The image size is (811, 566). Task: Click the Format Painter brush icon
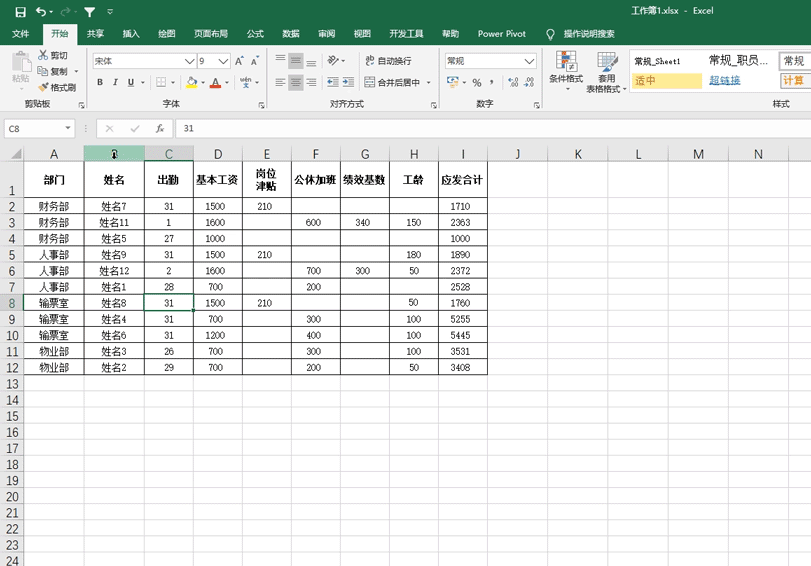(43, 87)
